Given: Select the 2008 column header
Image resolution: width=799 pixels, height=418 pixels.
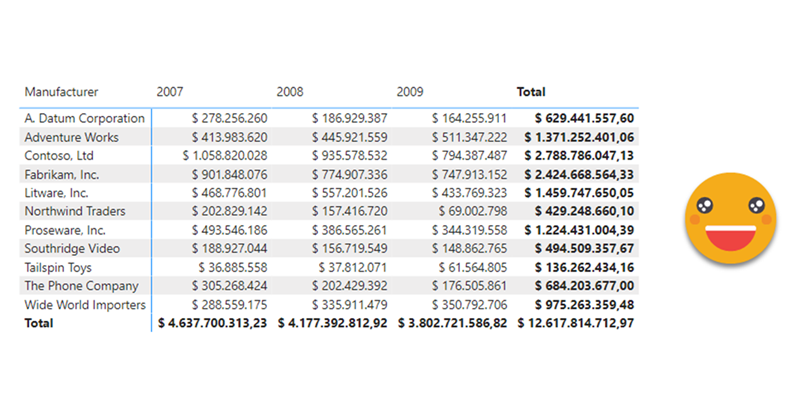Looking at the screenshot, I should click(x=290, y=92).
